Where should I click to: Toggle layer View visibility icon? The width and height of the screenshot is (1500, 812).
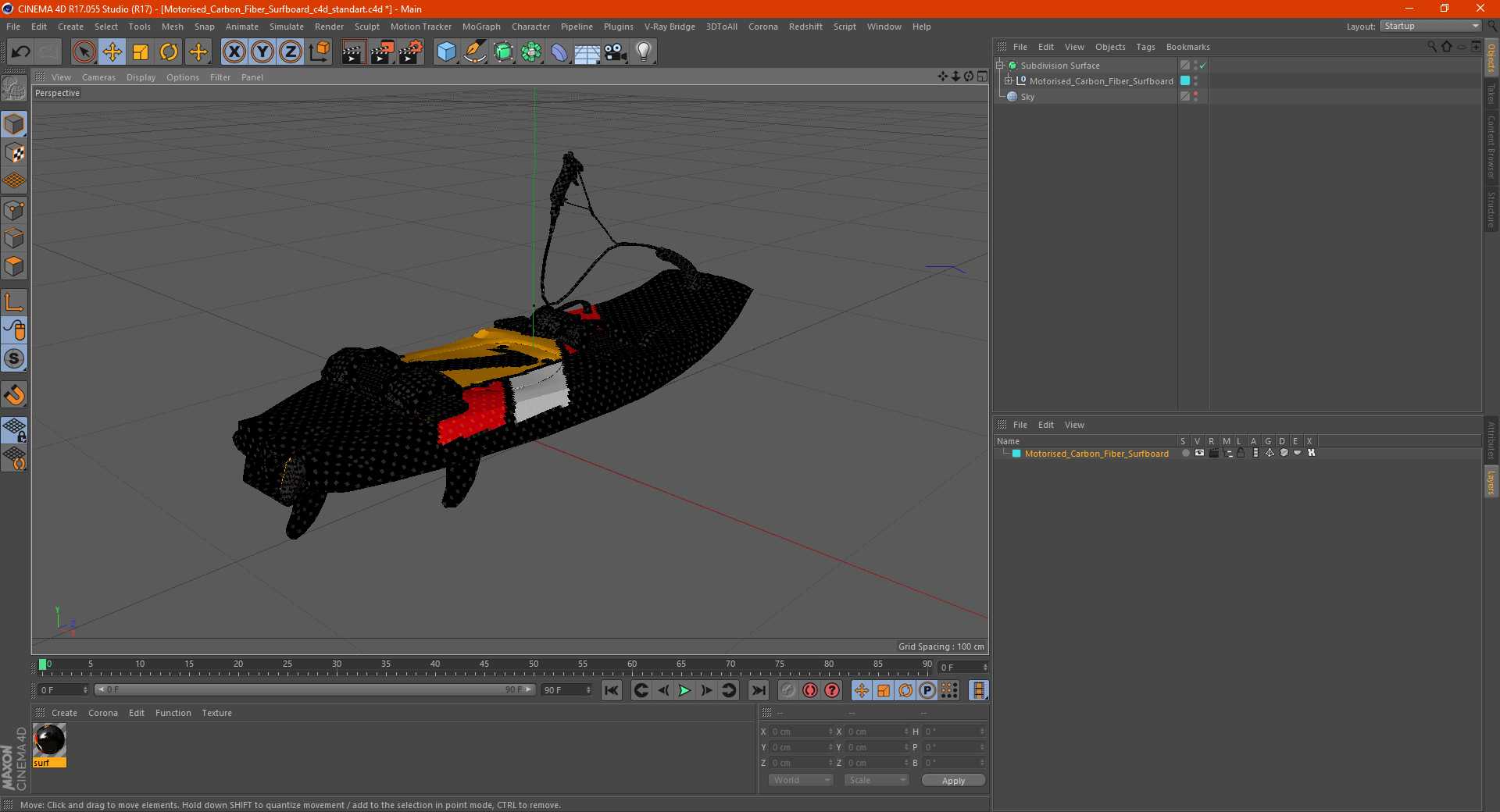(x=1199, y=453)
